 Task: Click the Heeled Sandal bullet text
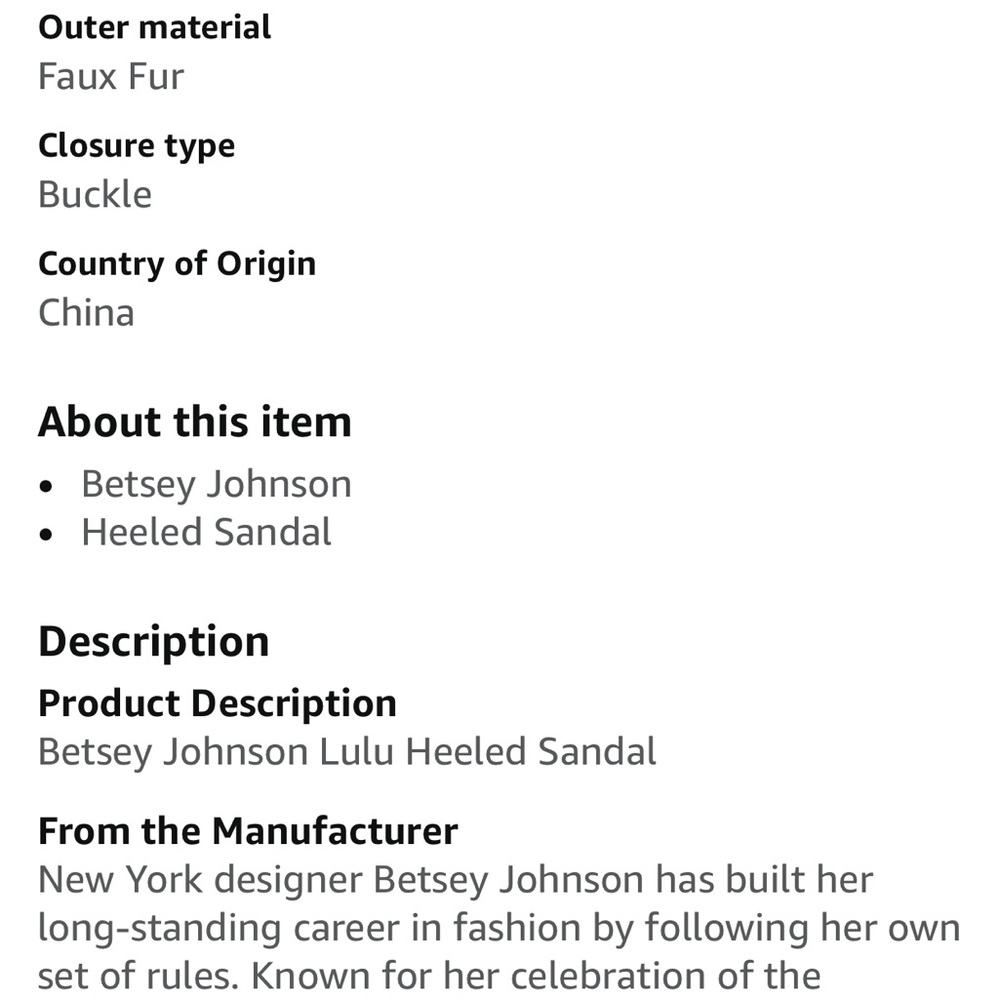206,532
